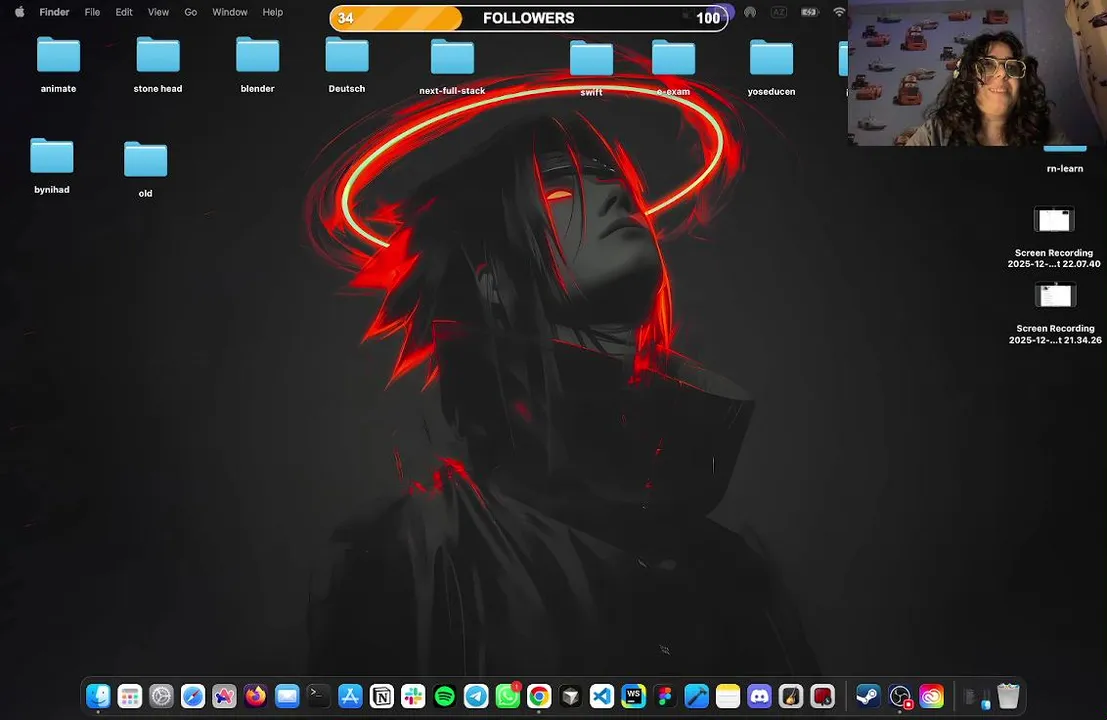Open the Help menu
Screen dimensions: 1107x720
pos(273,12)
